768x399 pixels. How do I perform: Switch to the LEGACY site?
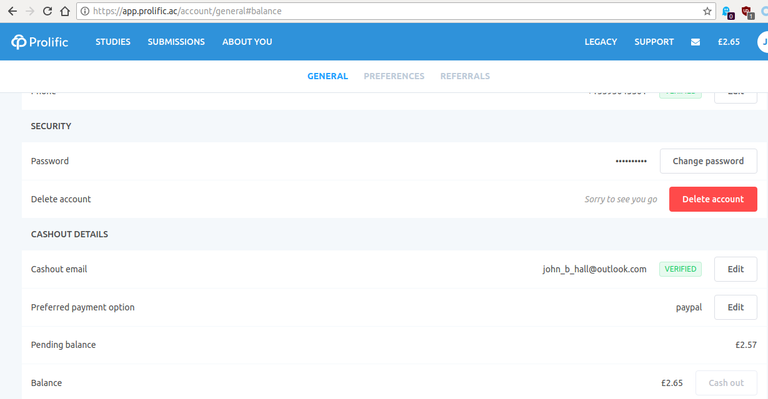pyautogui.click(x=600, y=42)
